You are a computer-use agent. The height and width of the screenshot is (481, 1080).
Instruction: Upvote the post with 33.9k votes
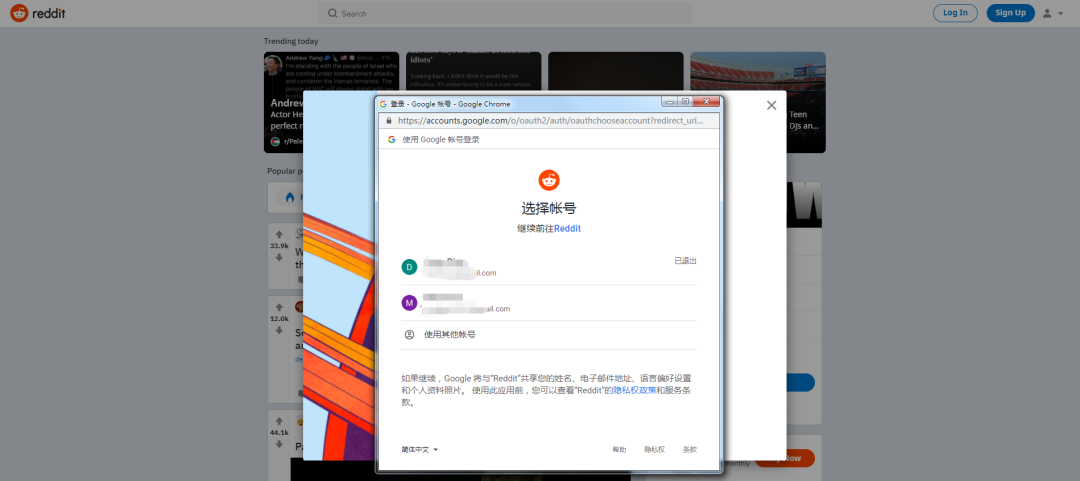click(x=279, y=234)
